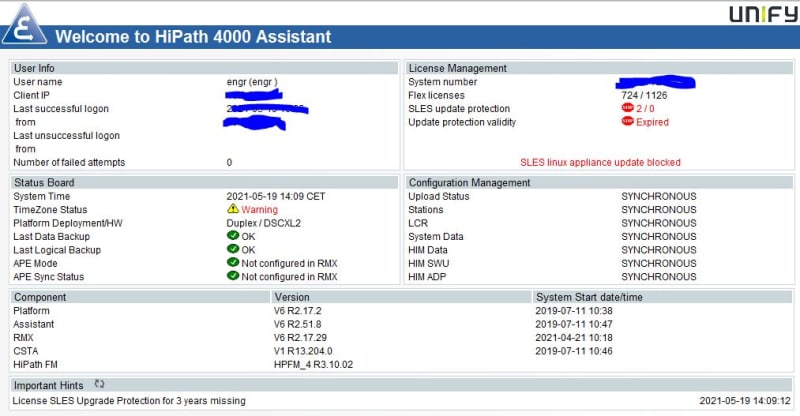The height and width of the screenshot is (416, 800).
Task: Click the Assistant version V6 R2.51.8
Action: point(297,324)
